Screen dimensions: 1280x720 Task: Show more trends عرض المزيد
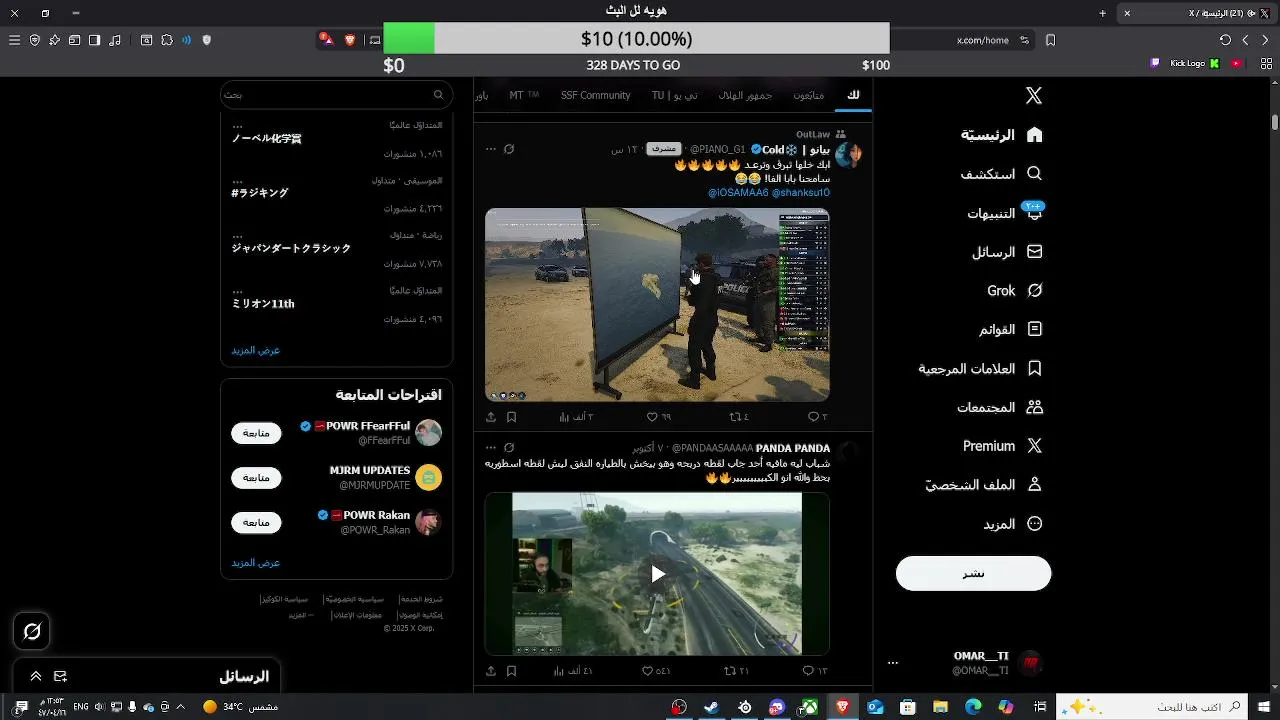point(256,350)
